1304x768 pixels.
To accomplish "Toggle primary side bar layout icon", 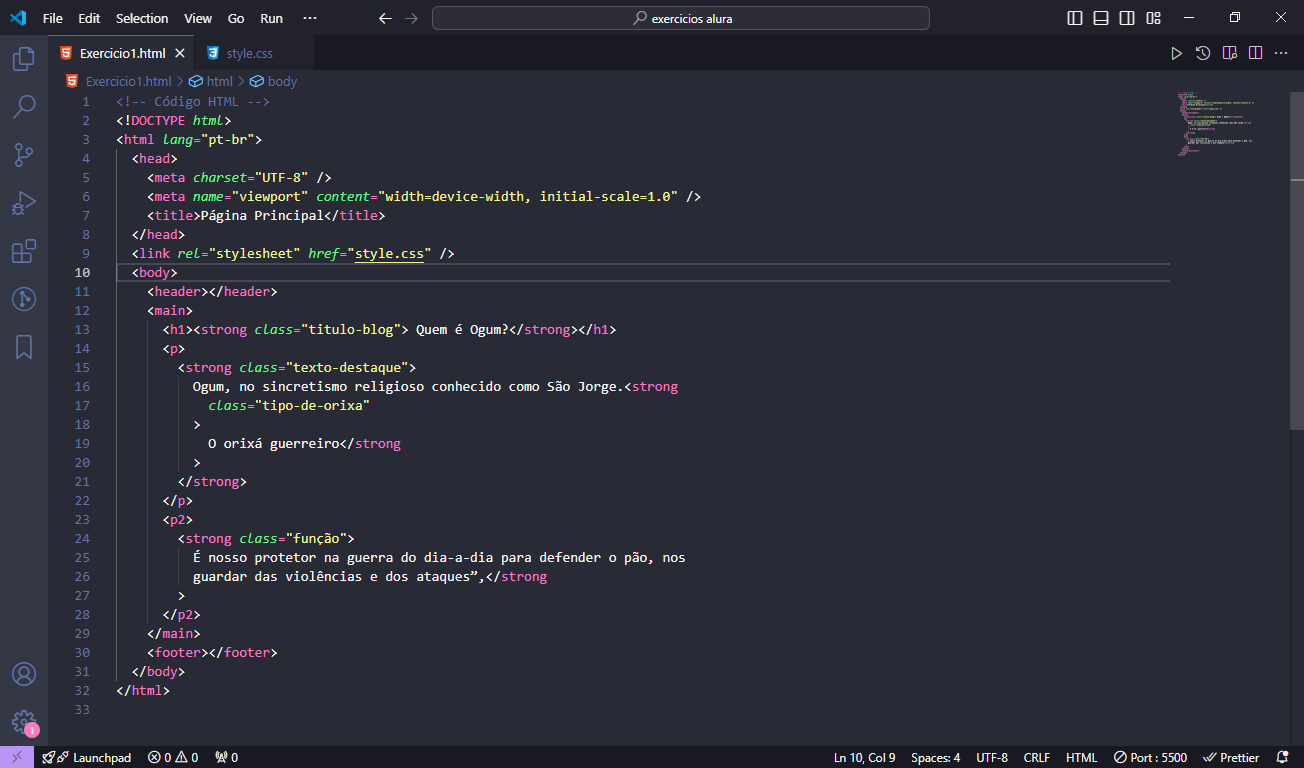I will point(1075,18).
